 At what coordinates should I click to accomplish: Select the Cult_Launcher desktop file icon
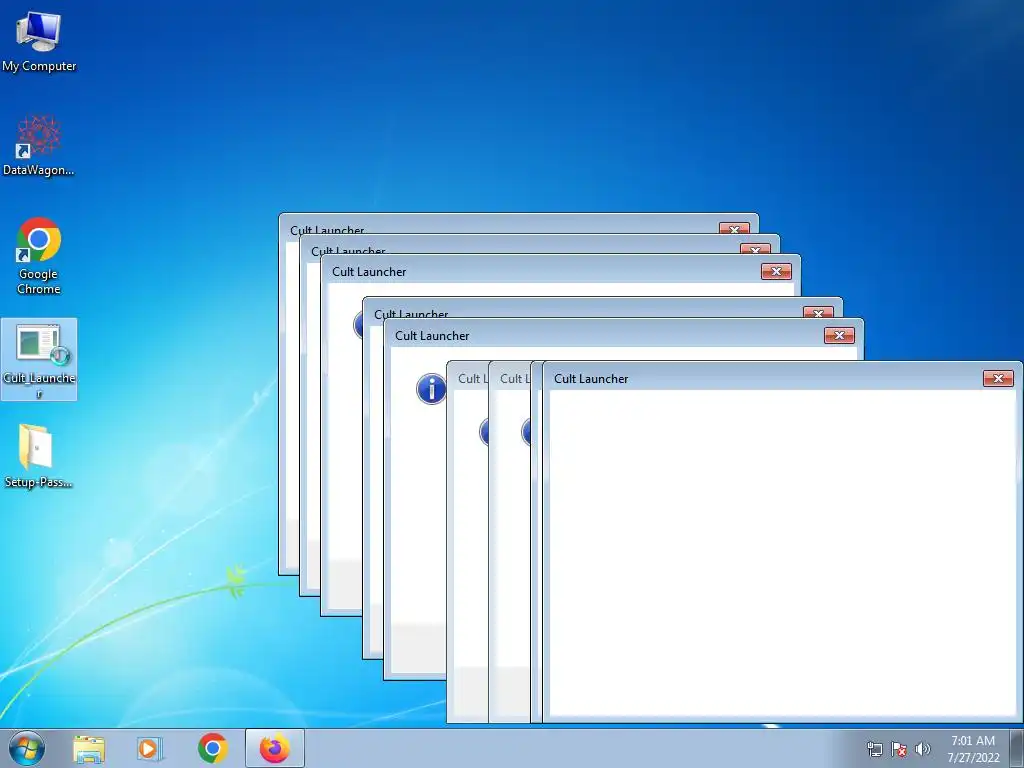39,359
